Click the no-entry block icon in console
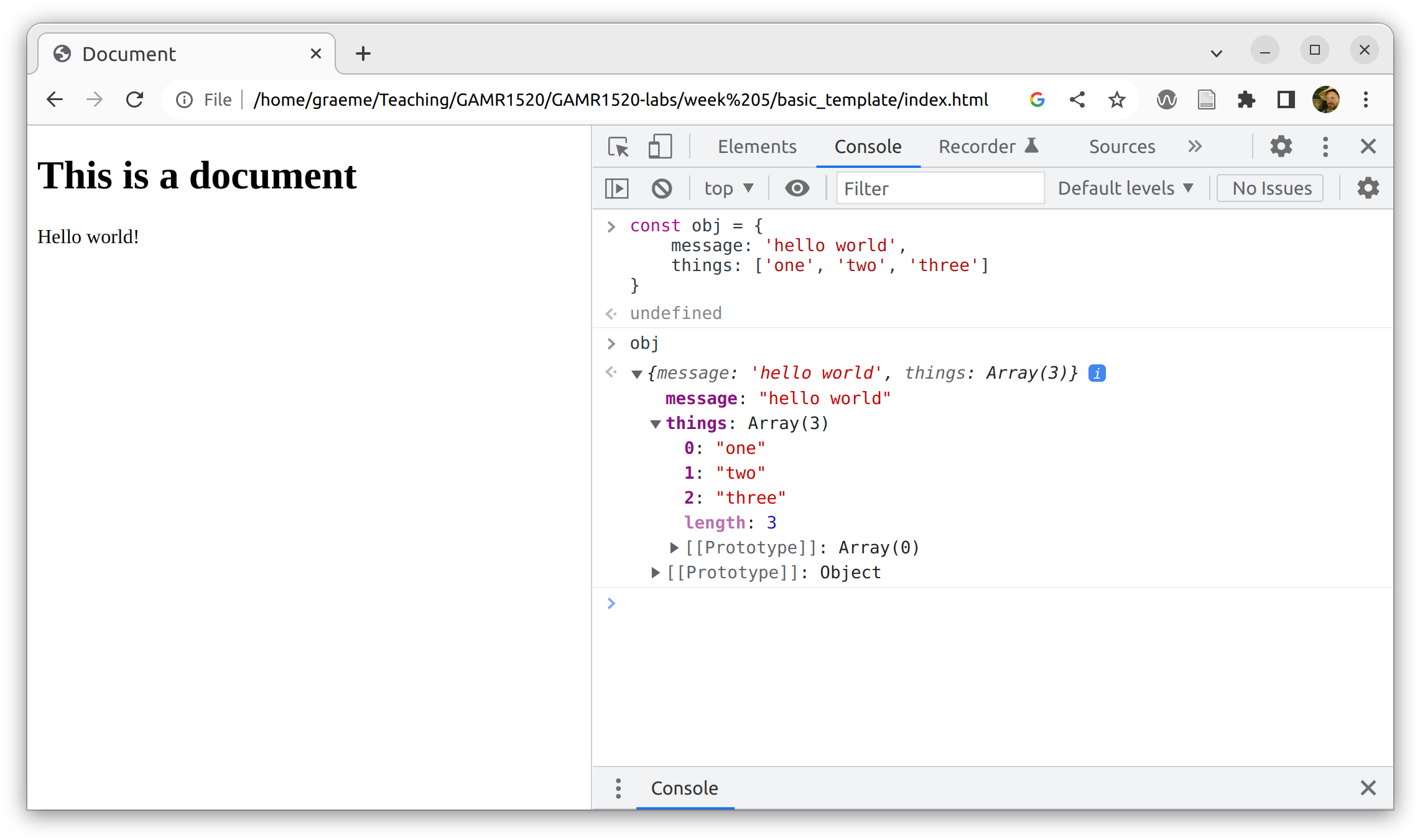This screenshot has width=1420, height=840. pos(661,189)
